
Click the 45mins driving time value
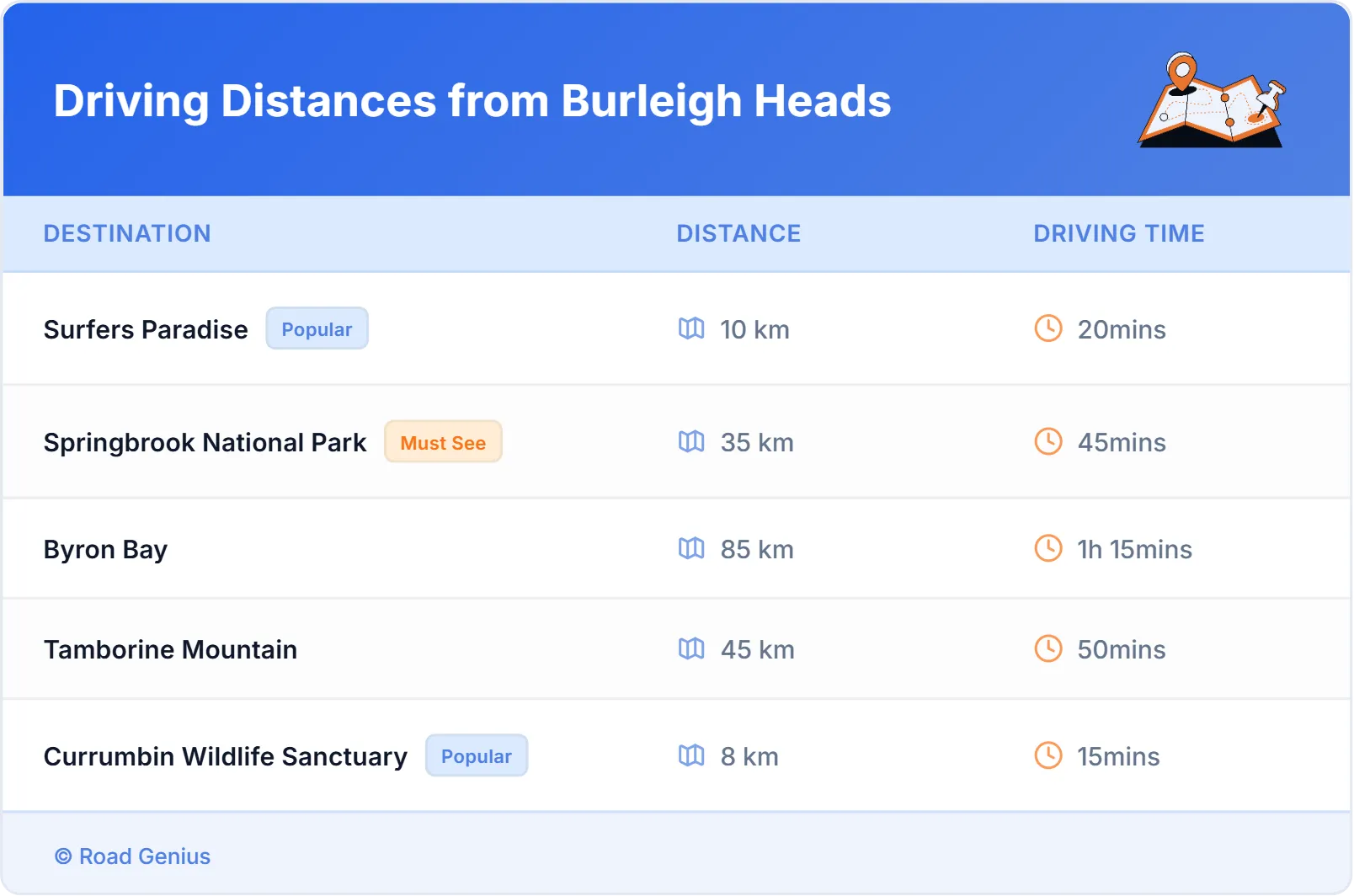tap(1122, 442)
